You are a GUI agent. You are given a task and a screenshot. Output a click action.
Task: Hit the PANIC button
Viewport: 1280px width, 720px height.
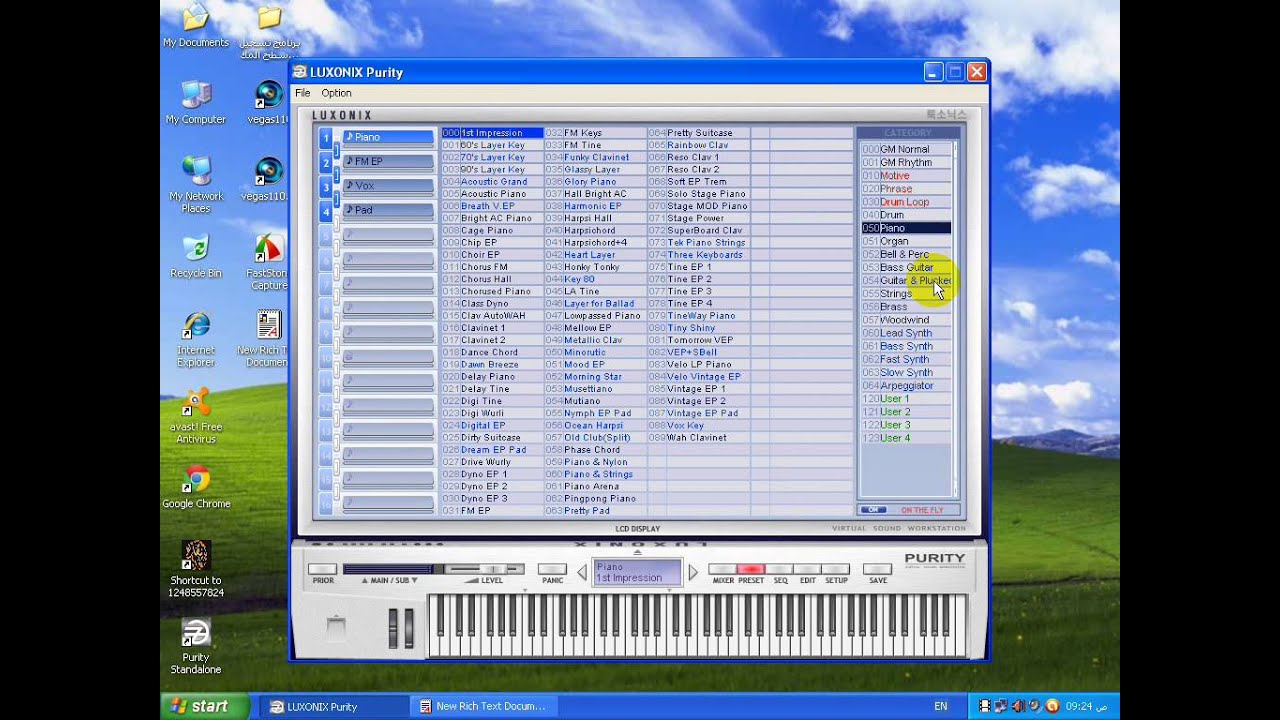pyautogui.click(x=552, y=569)
